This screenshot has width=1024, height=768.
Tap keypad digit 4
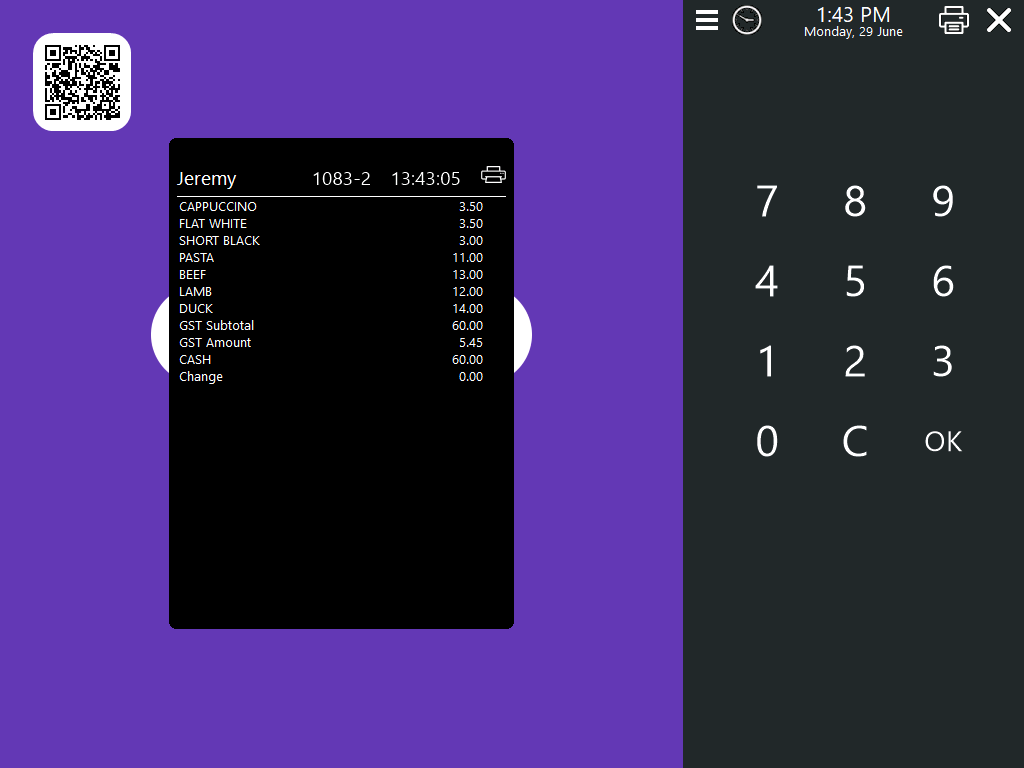click(x=767, y=281)
